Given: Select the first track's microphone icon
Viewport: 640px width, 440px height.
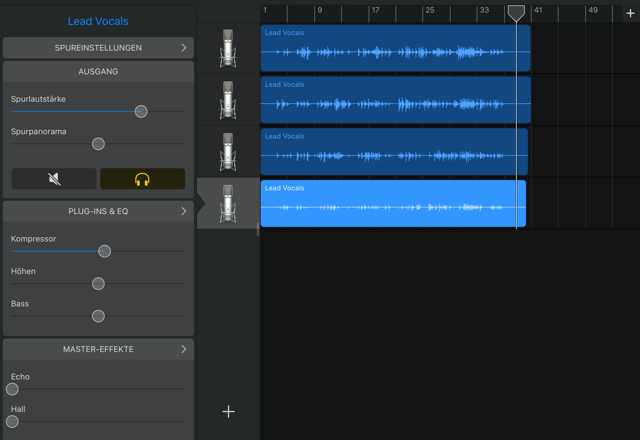Looking at the screenshot, I should click(228, 48).
